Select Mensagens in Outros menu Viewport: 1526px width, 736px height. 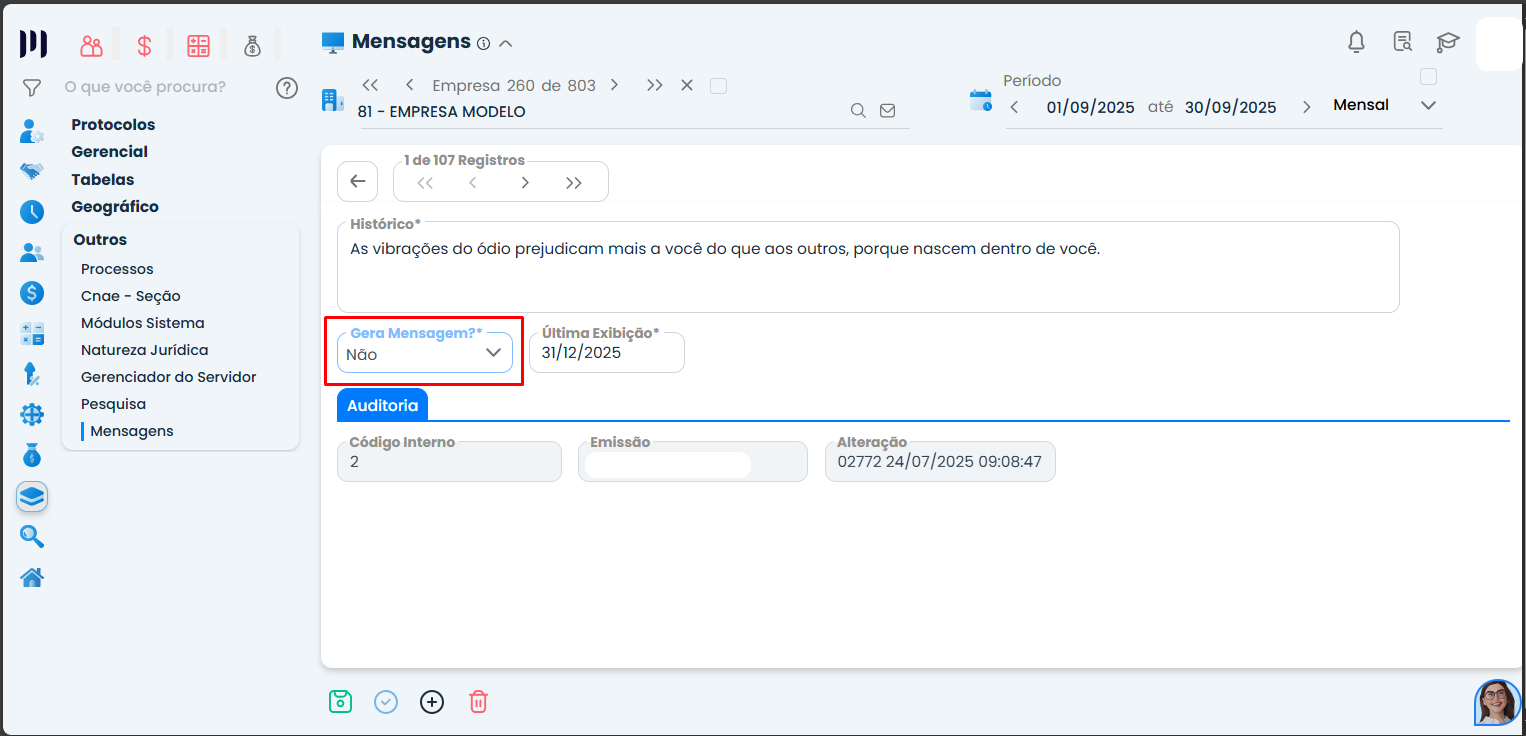click(132, 431)
